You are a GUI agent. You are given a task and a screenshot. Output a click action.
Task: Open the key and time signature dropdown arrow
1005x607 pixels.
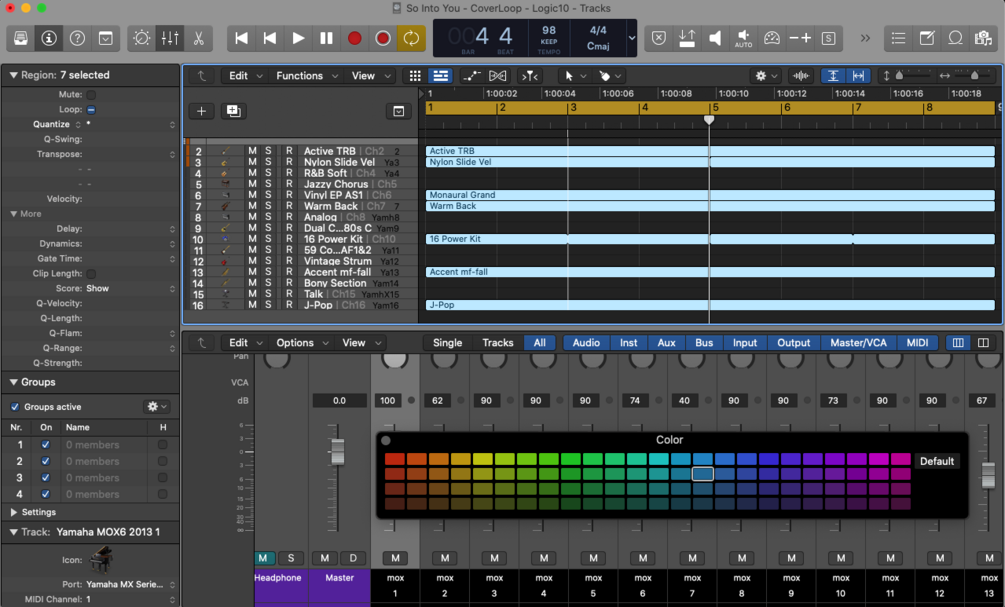tap(631, 38)
